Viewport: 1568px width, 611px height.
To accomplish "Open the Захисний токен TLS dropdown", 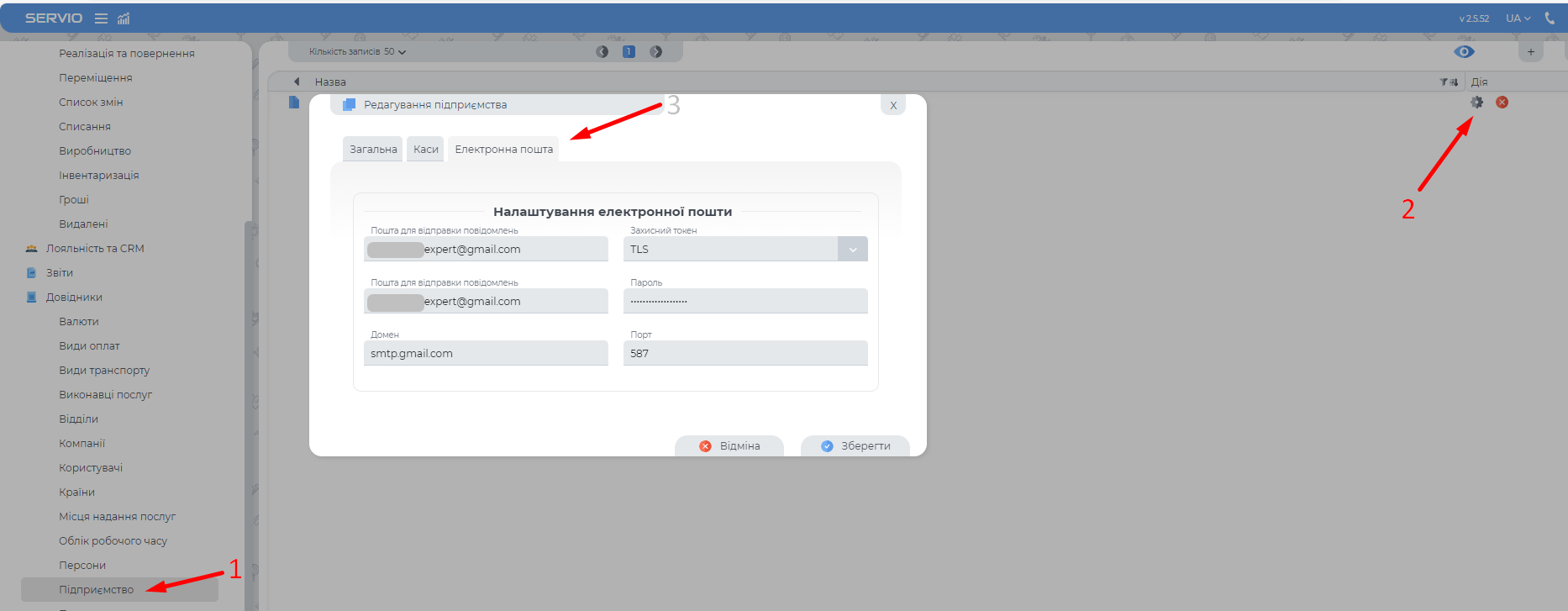I will (x=852, y=250).
